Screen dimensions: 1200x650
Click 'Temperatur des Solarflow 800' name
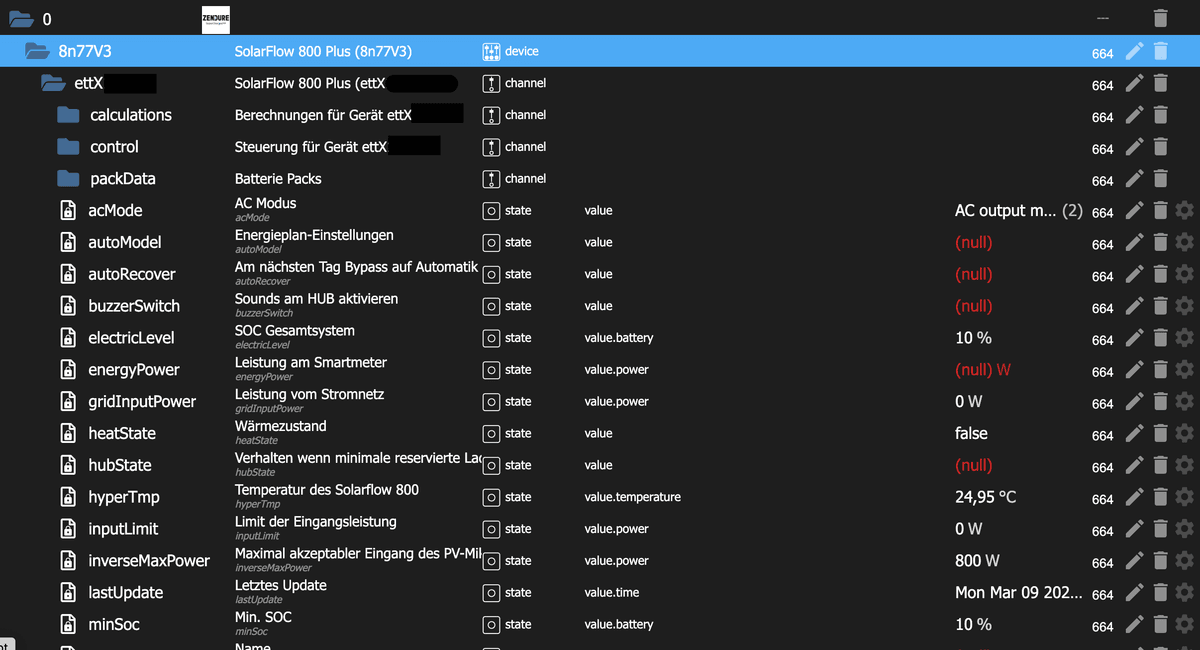tap(327, 490)
